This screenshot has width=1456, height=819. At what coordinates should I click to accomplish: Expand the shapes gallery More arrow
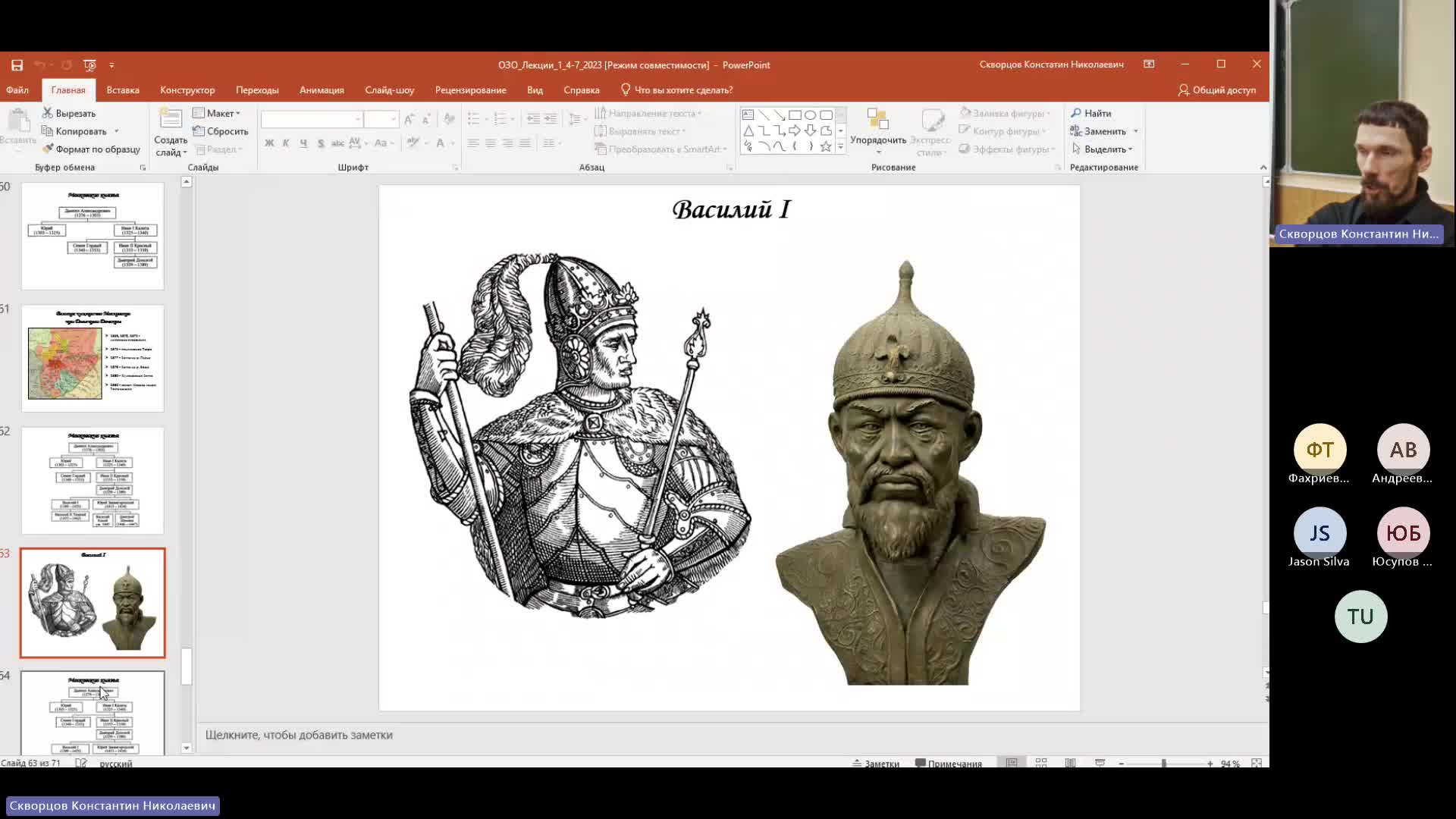point(840,146)
